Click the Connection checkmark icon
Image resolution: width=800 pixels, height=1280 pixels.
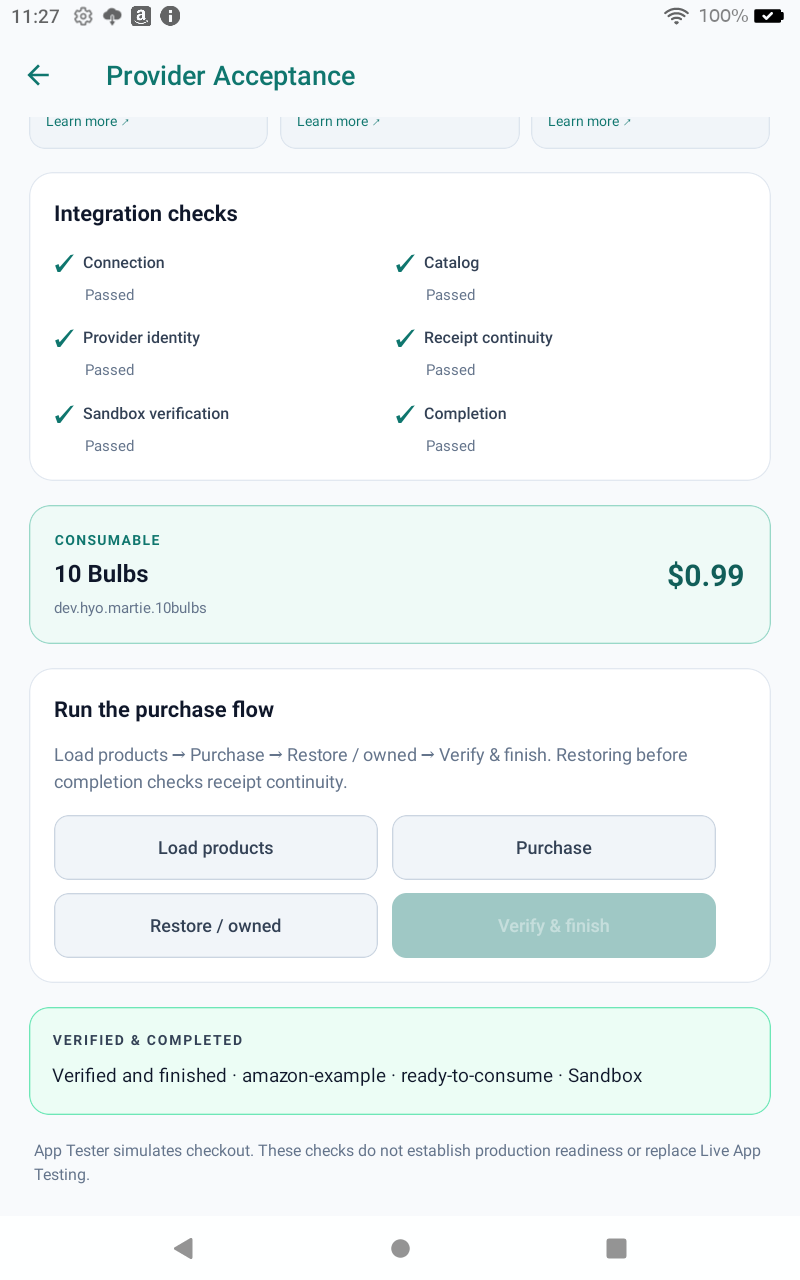pos(64,263)
